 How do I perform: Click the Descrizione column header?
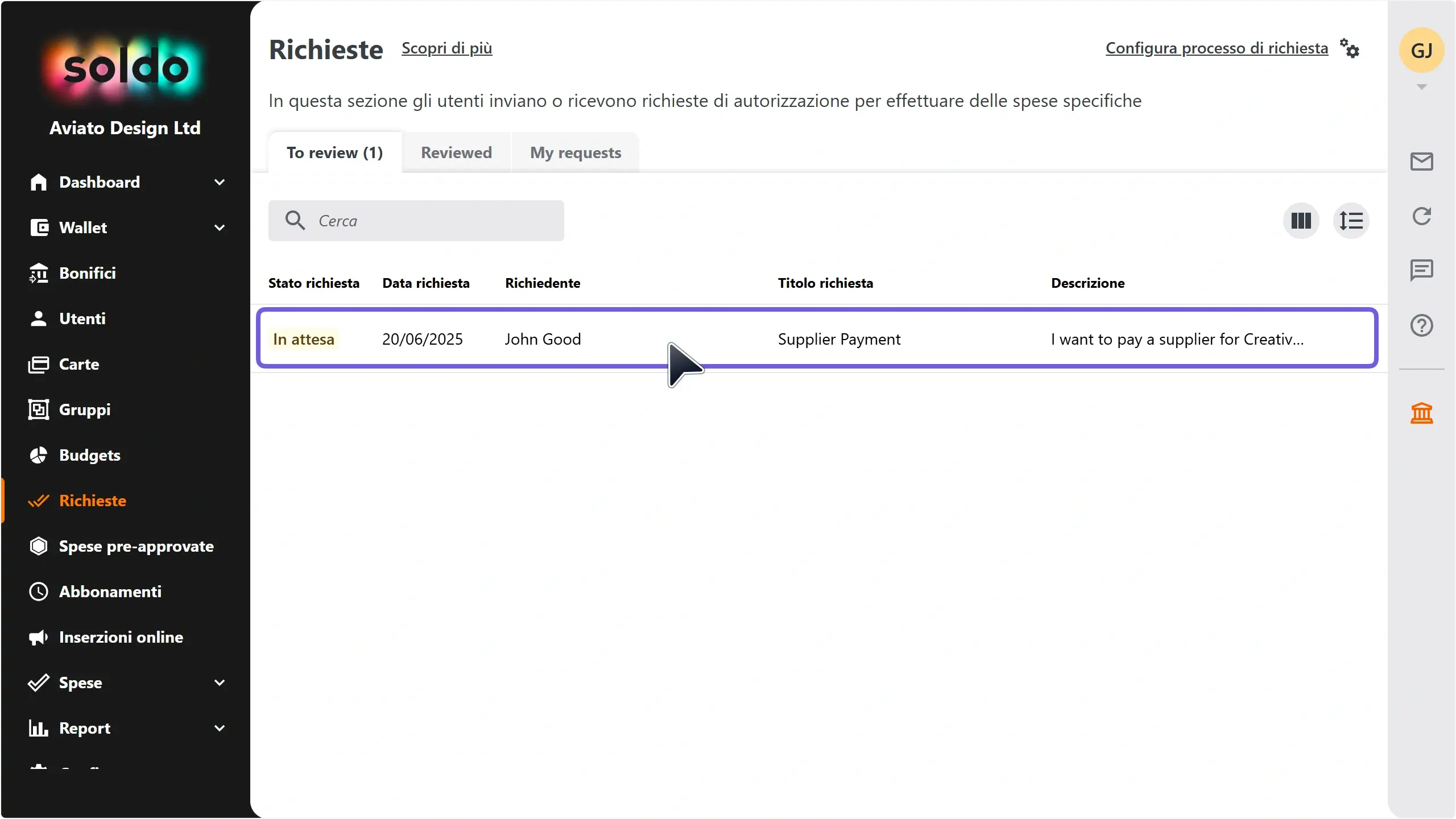coord(1087,283)
